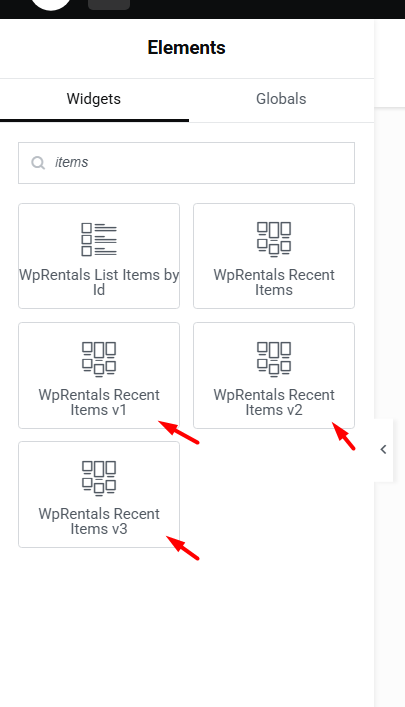The height and width of the screenshot is (707, 405).
Task: Click the 'WpRentals List Items by Id' label
Action: tap(99, 282)
